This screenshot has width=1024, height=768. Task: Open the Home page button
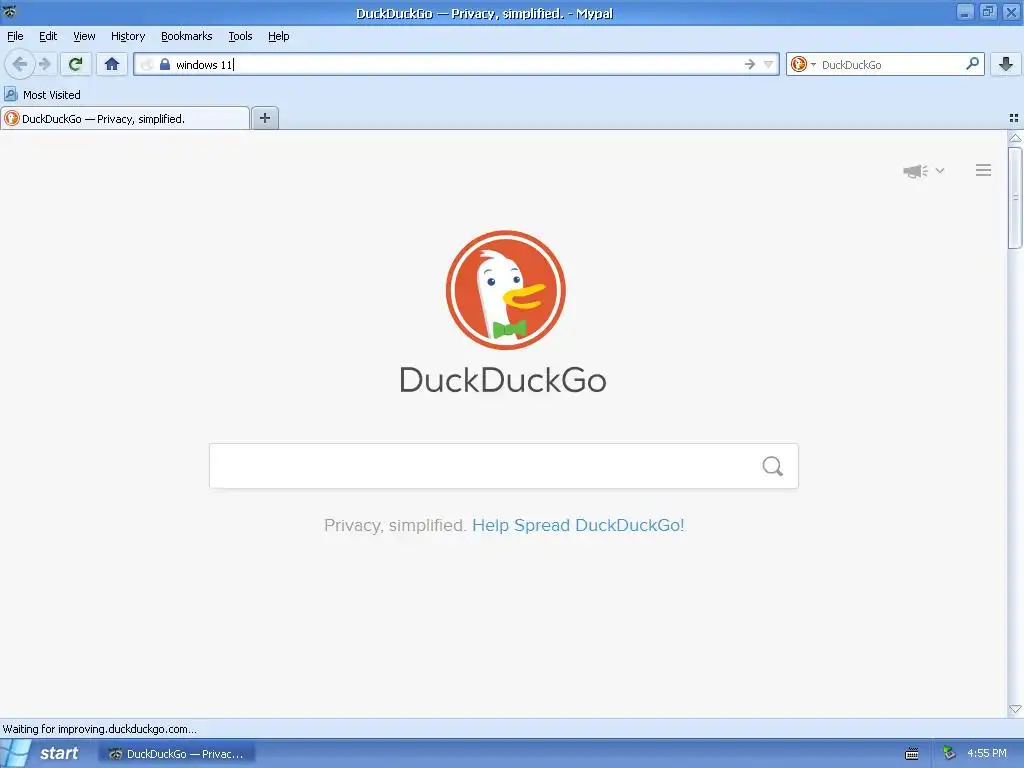(112, 64)
